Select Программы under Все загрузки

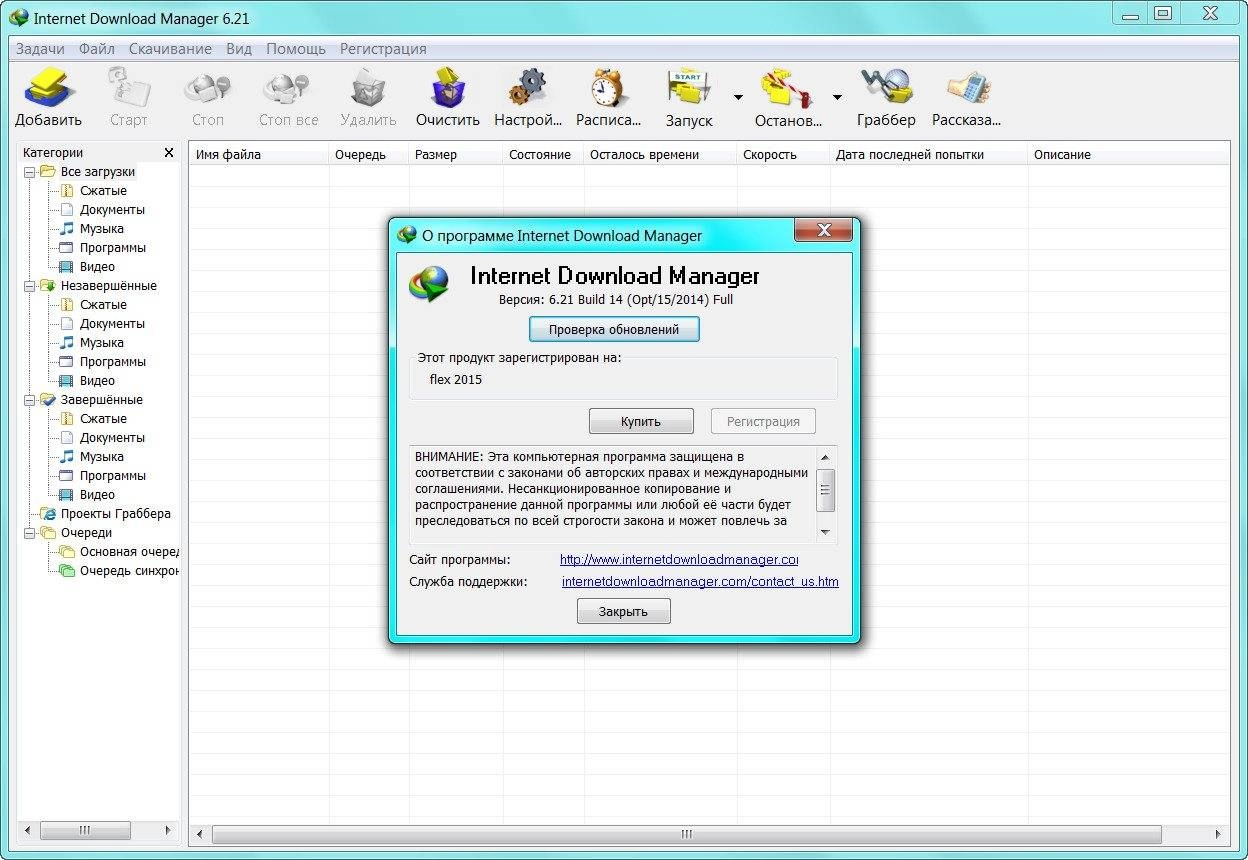coord(113,248)
